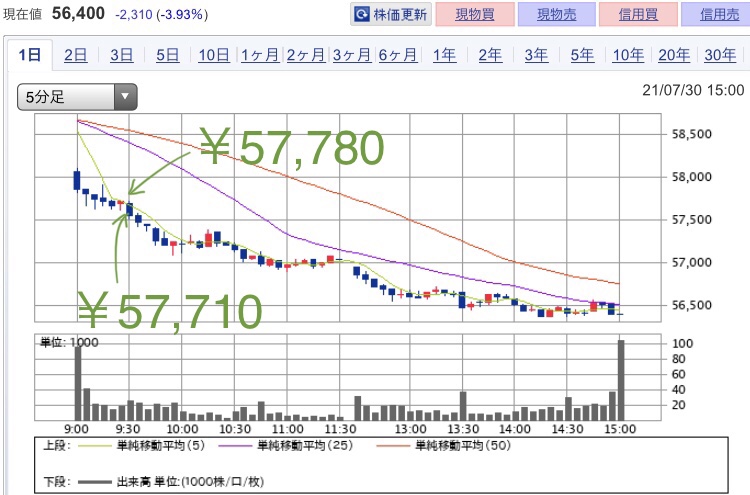Screen dimensions: 750x495
Task: Switch to the 3年 chart range
Action: click(536, 55)
